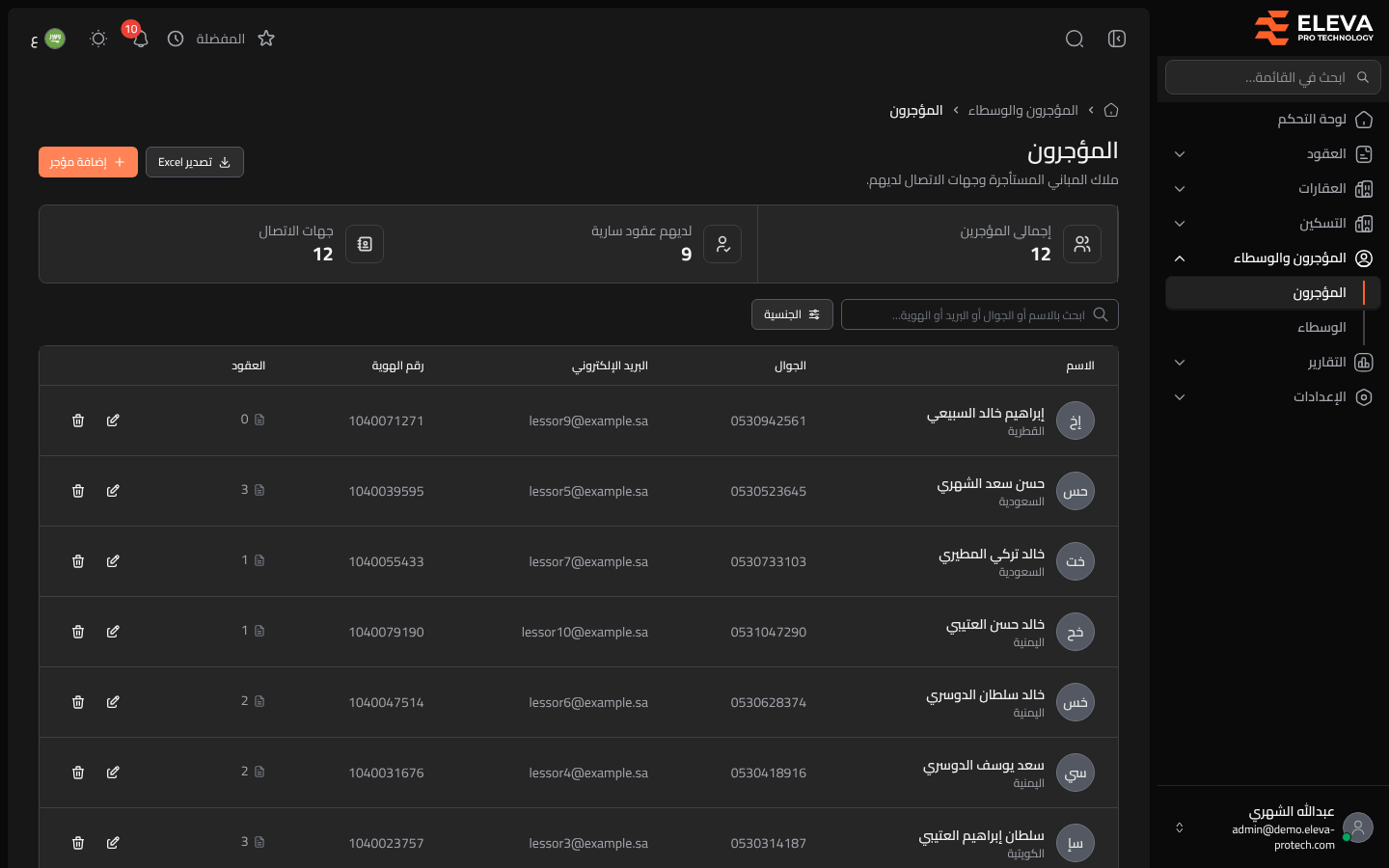Click the ELEVA Pro Technology logo
Viewport: 1389px width, 868px height.
coord(1314,27)
